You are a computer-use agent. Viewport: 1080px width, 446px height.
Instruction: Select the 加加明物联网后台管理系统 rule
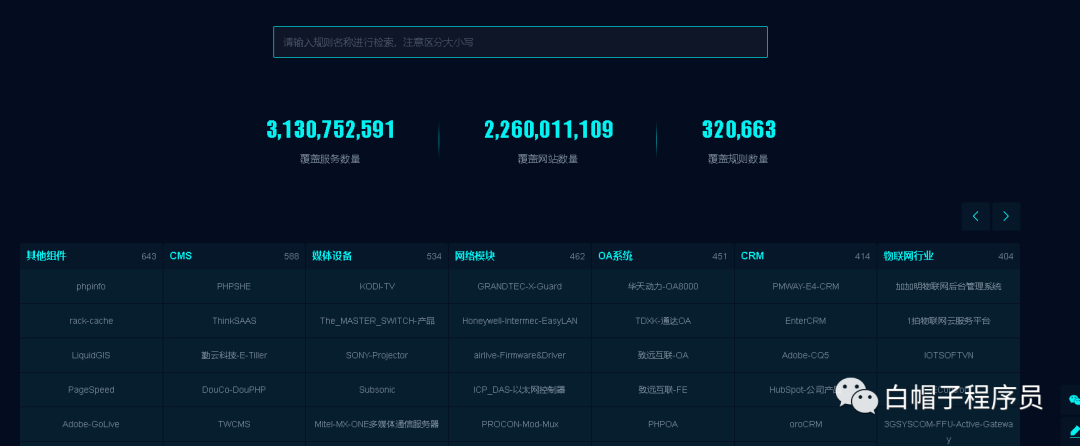(948, 286)
